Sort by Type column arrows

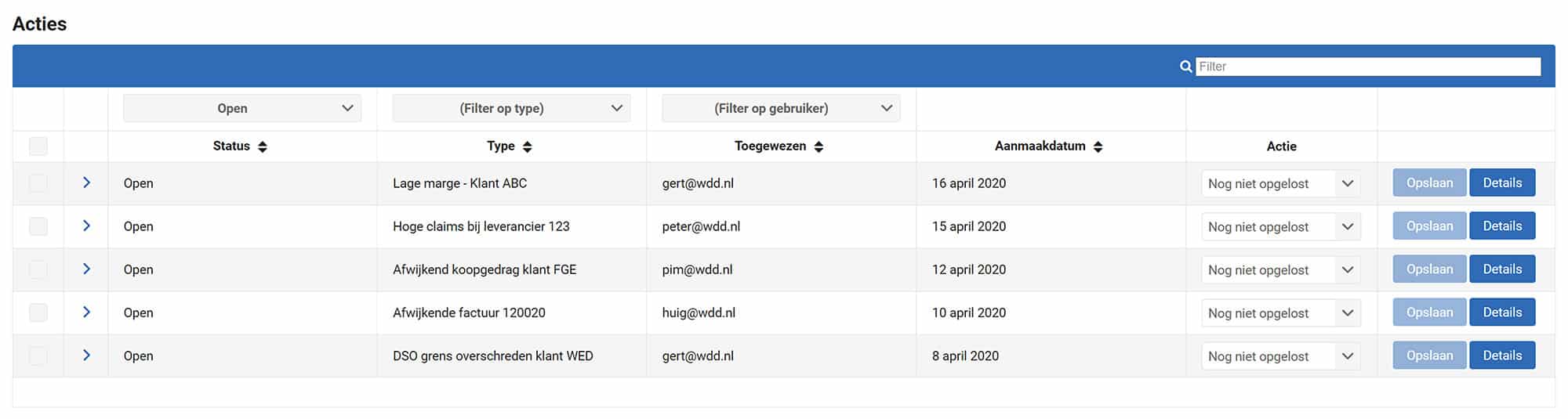[x=528, y=146]
